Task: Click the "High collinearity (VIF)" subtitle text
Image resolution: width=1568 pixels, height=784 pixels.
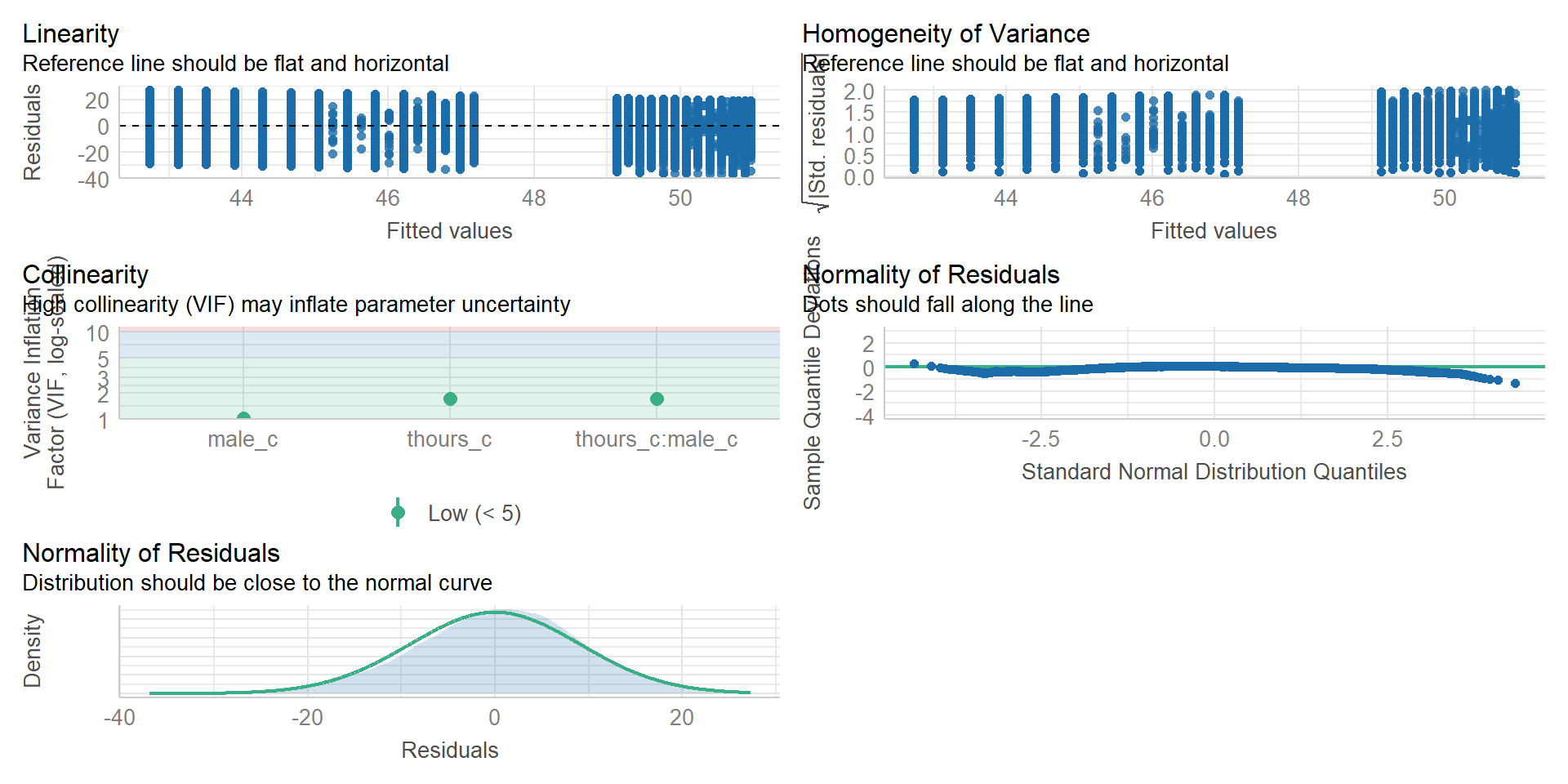Action: tap(296, 305)
